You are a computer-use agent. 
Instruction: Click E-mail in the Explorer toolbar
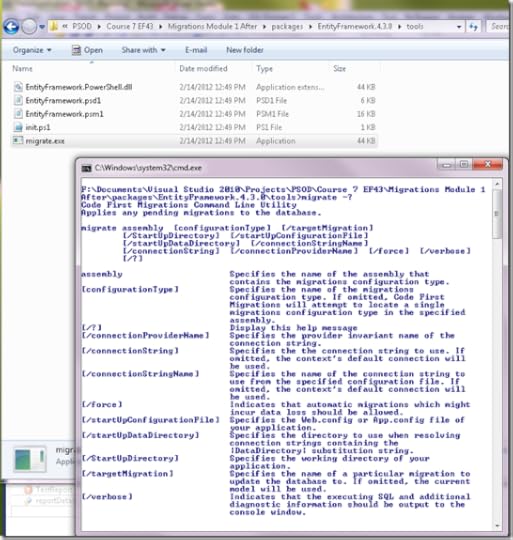[196, 50]
